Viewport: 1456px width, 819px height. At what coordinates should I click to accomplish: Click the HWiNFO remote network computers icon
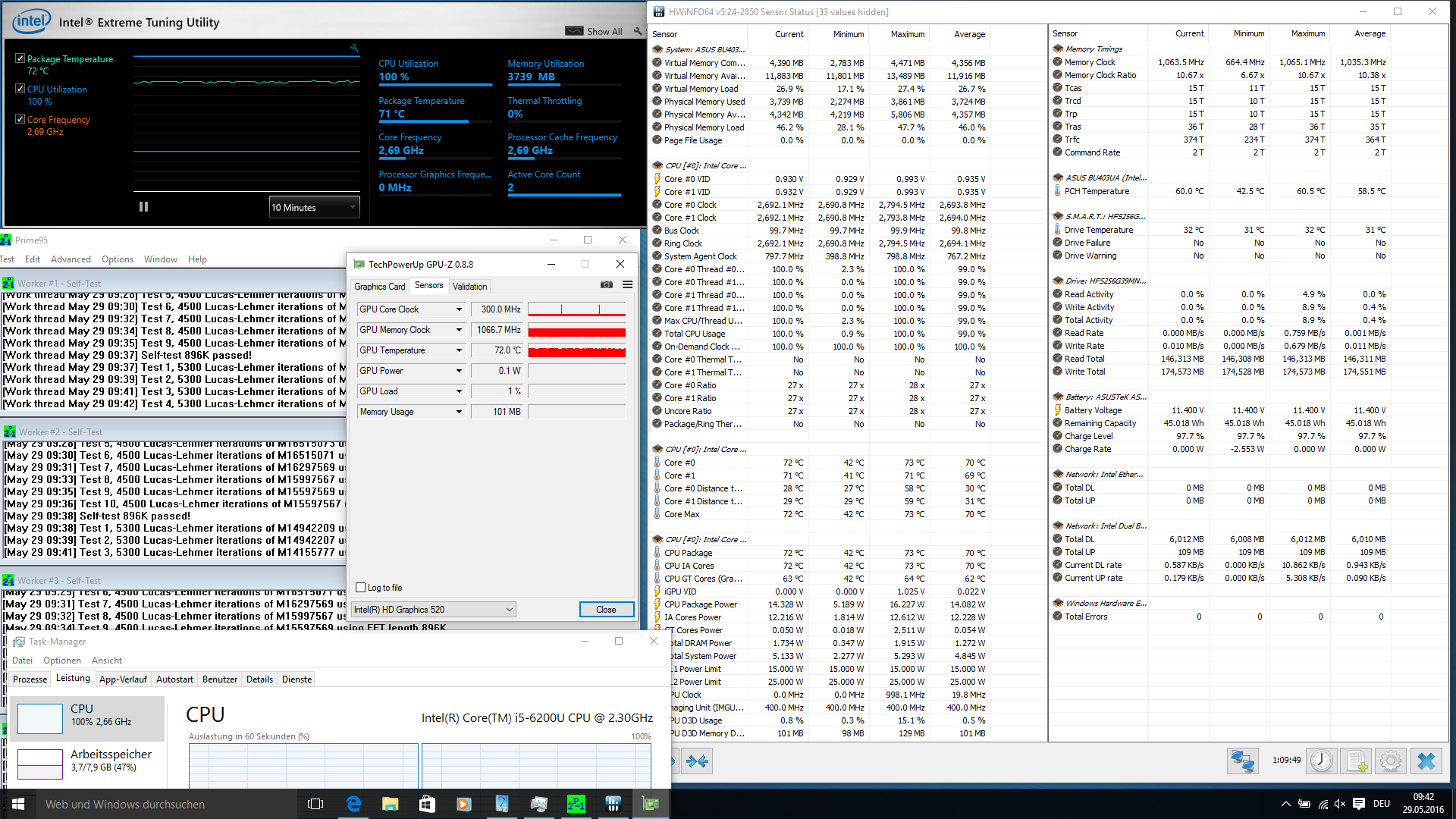(1242, 761)
